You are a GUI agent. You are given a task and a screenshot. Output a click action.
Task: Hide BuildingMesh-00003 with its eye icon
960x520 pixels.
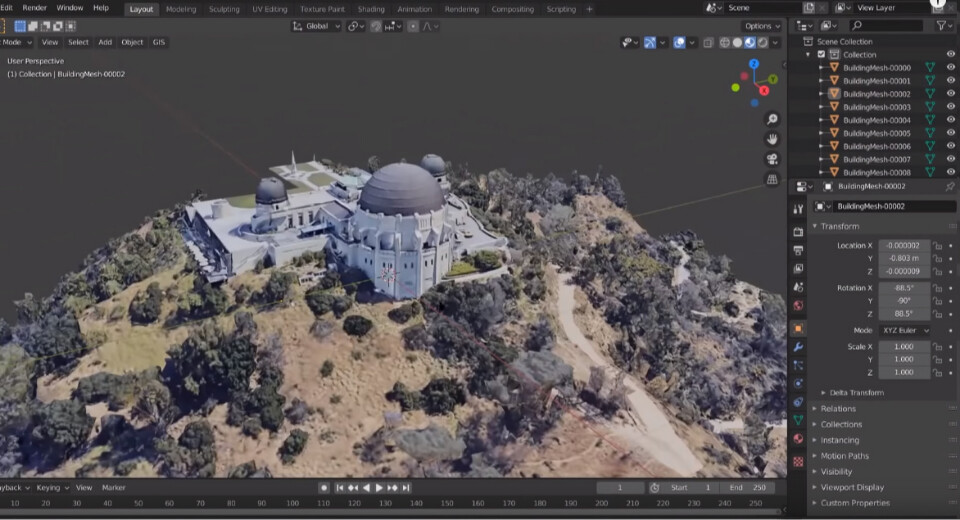click(x=951, y=107)
